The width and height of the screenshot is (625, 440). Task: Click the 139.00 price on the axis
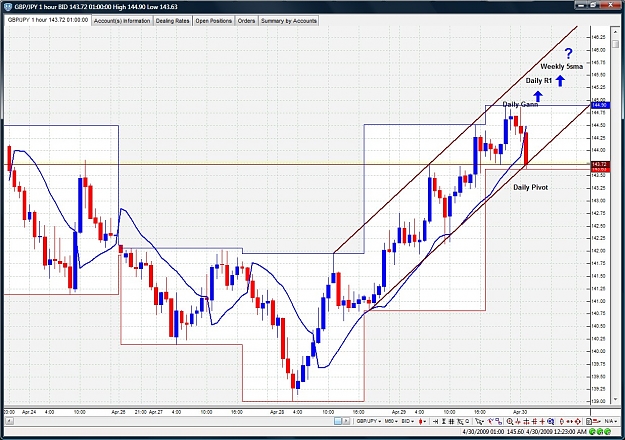click(x=599, y=401)
